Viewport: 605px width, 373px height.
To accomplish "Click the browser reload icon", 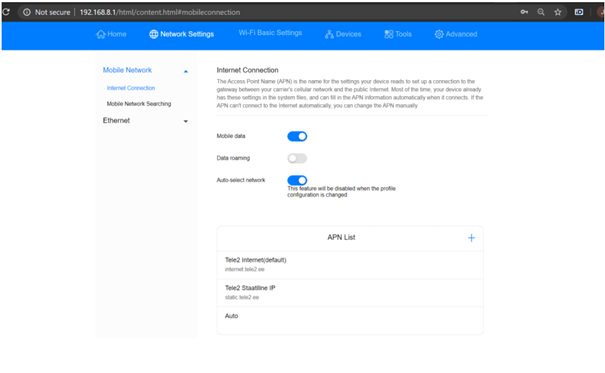I will click(x=6, y=12).
